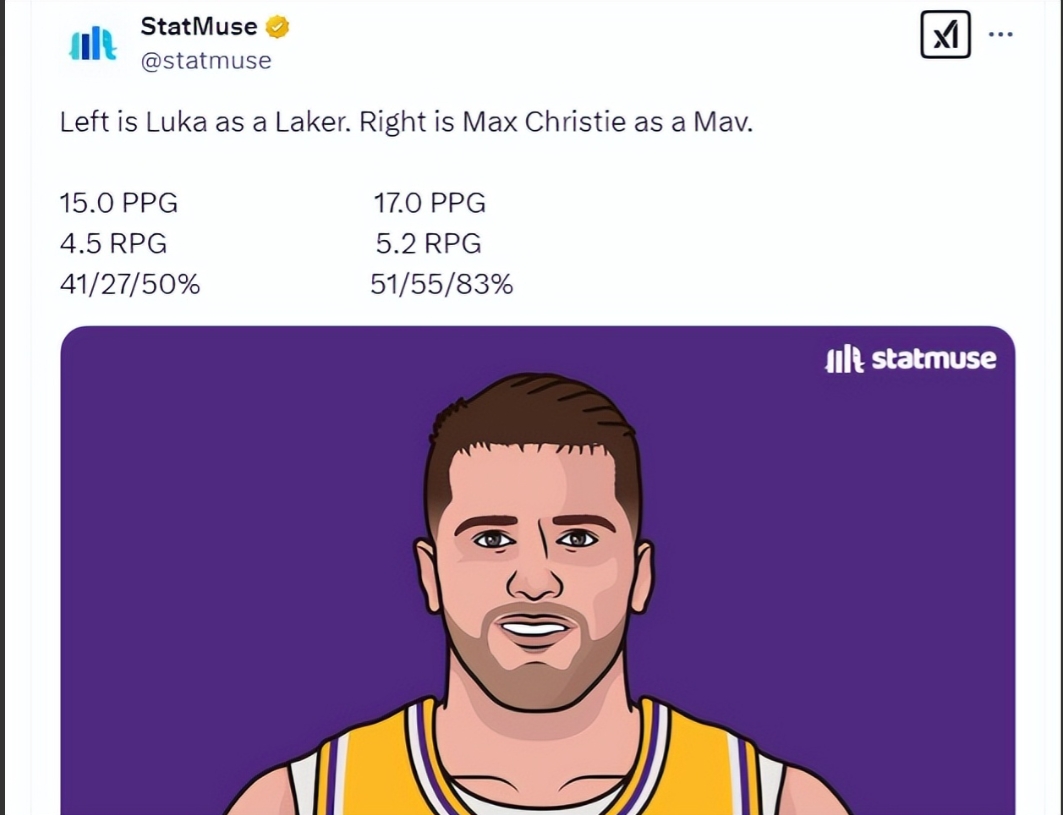Open the StatMuse profile avatar
The width and height of the screenshot is (1063, 815).
click(91, 45)
